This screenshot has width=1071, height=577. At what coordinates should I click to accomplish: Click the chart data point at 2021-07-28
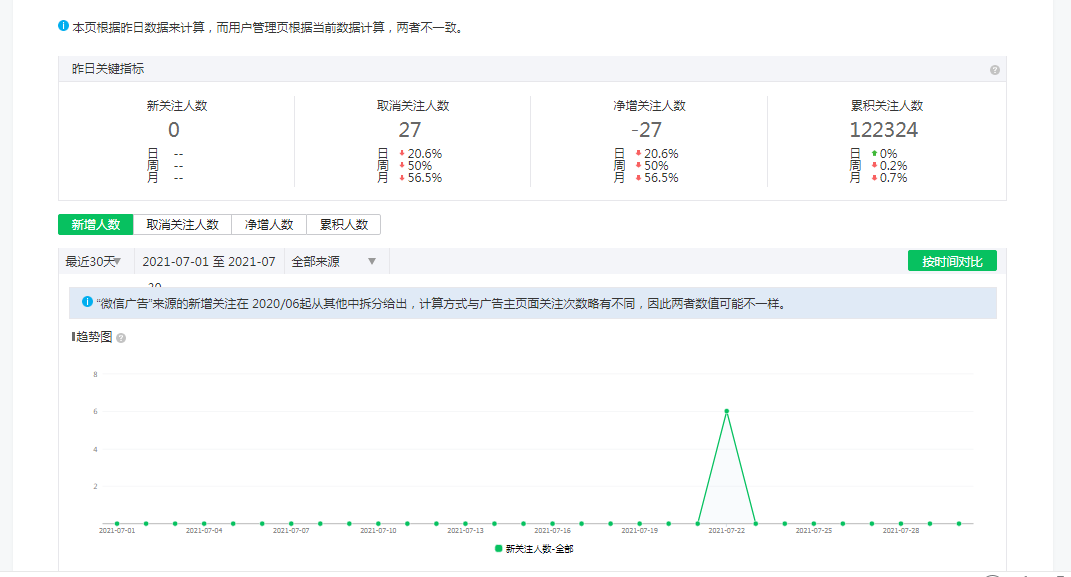[x=901, y=523]
